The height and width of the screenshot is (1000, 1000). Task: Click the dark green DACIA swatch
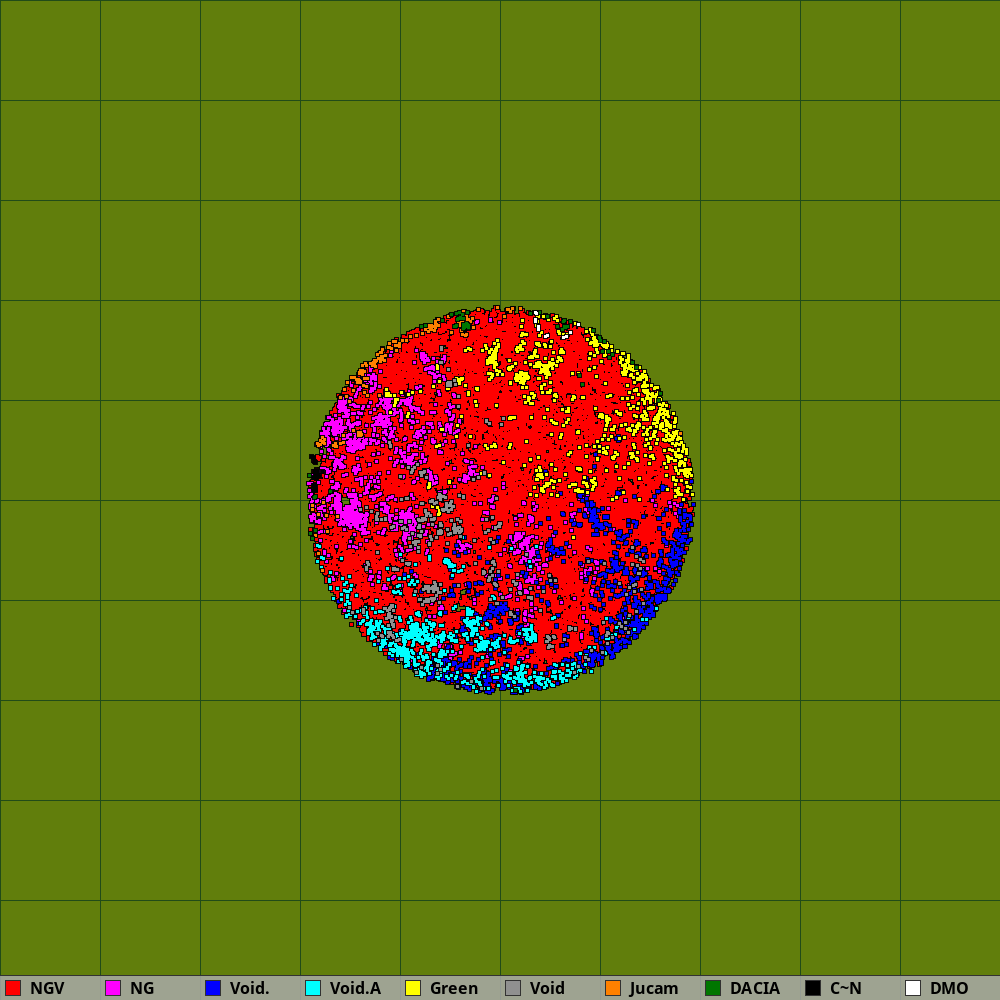tap(713, 988)
